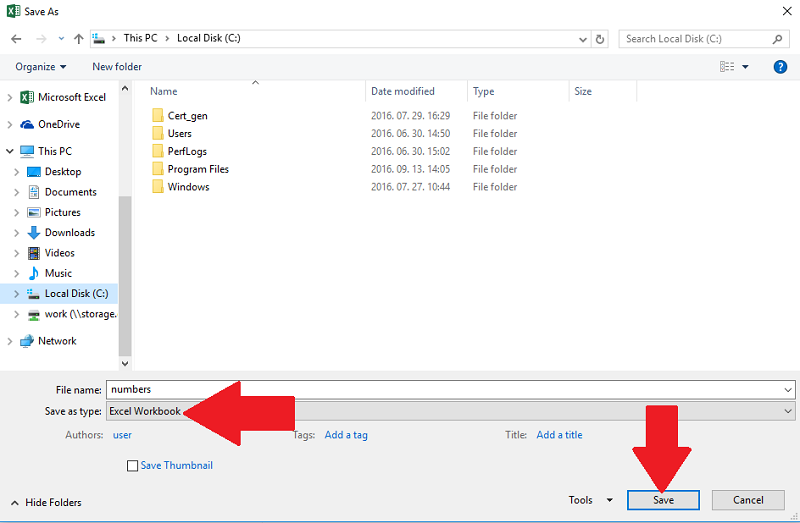The width and height of the screenshot is (800, 523).
Task: Open the Tools dropdown menu
Action: click(x=590, y=500)
